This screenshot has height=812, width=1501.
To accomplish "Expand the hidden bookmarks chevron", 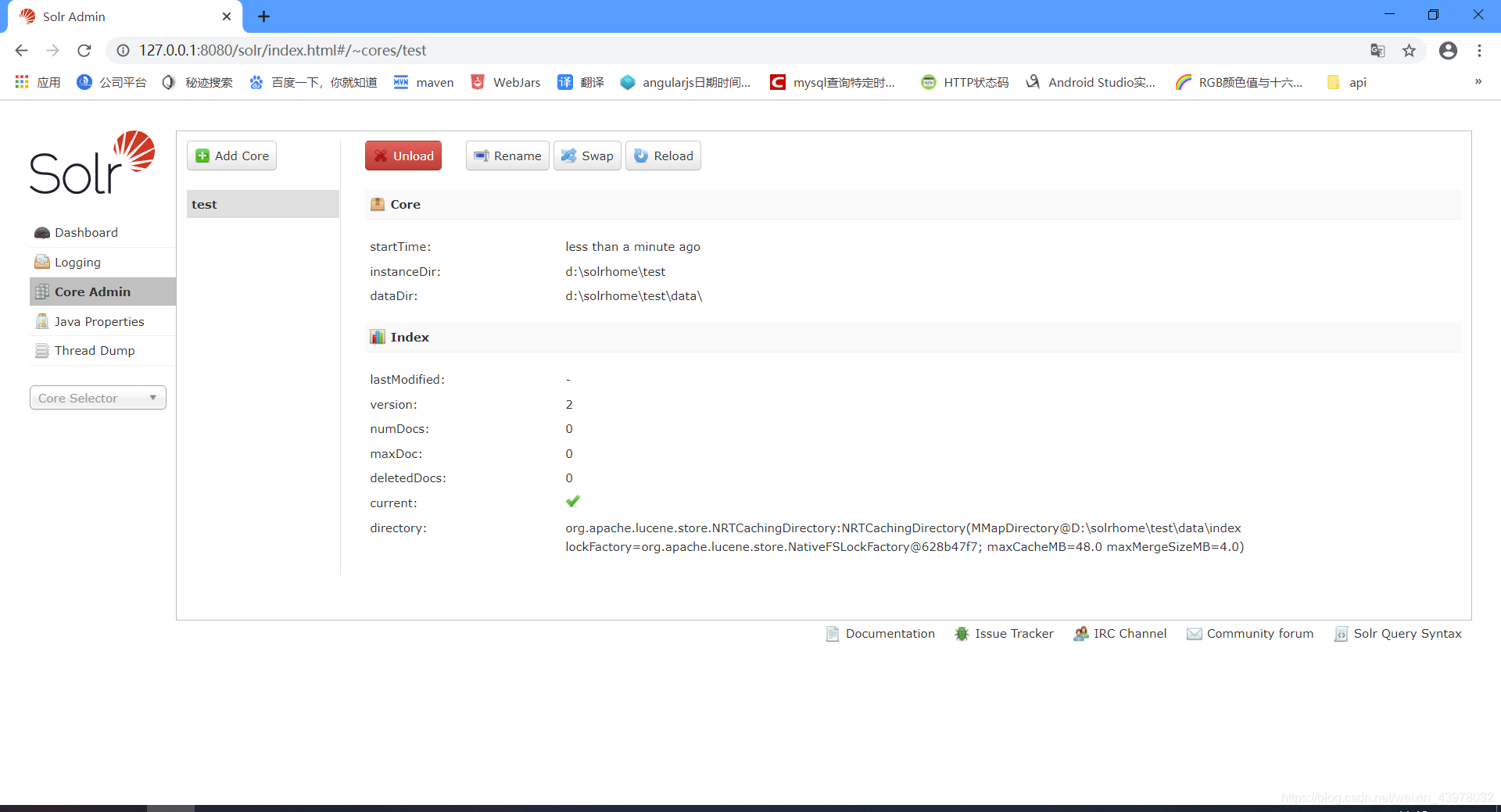I will tap(1478, 81).
